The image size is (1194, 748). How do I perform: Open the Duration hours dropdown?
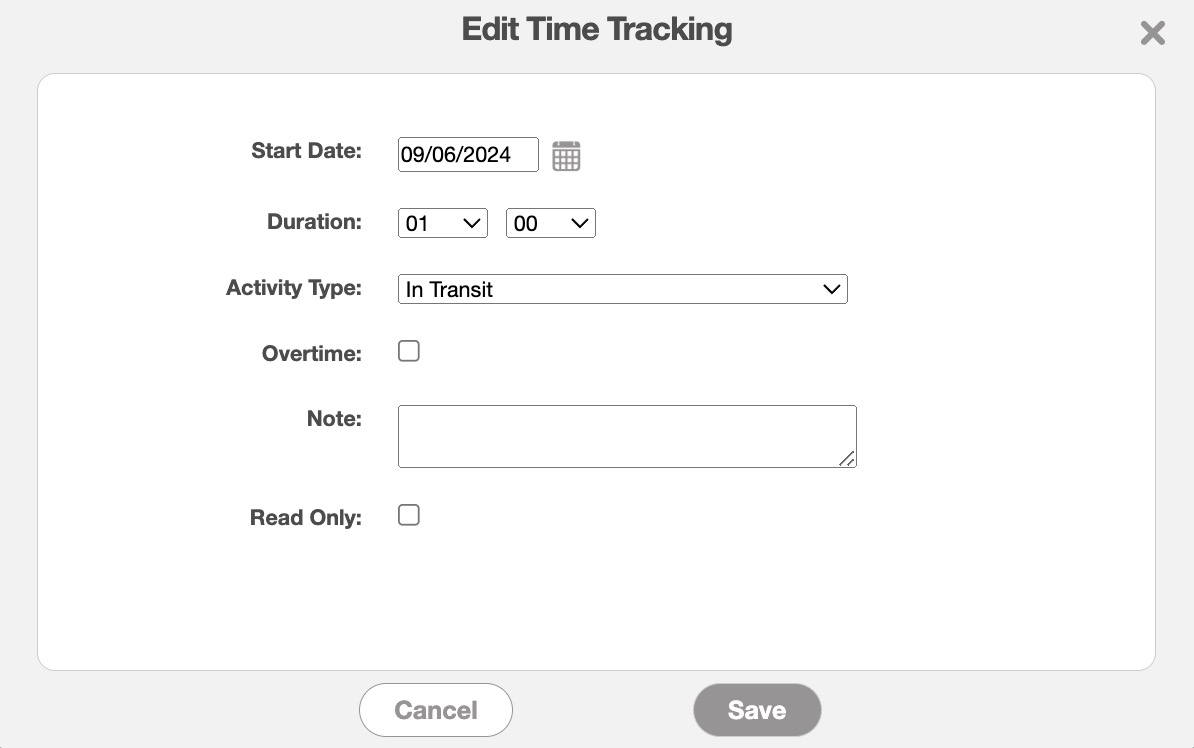coord(442,223)
